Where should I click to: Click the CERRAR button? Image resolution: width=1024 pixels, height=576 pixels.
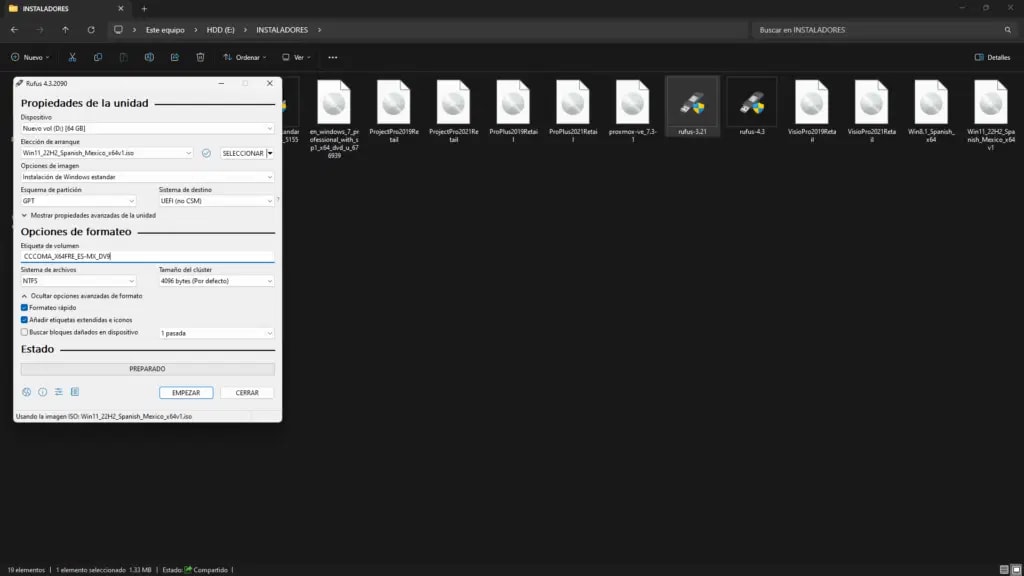coord(247,392)
